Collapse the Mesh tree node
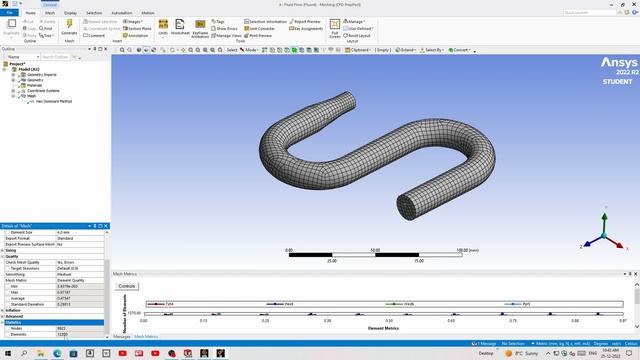Screen dimensions: 640x360 click(13, 96)
